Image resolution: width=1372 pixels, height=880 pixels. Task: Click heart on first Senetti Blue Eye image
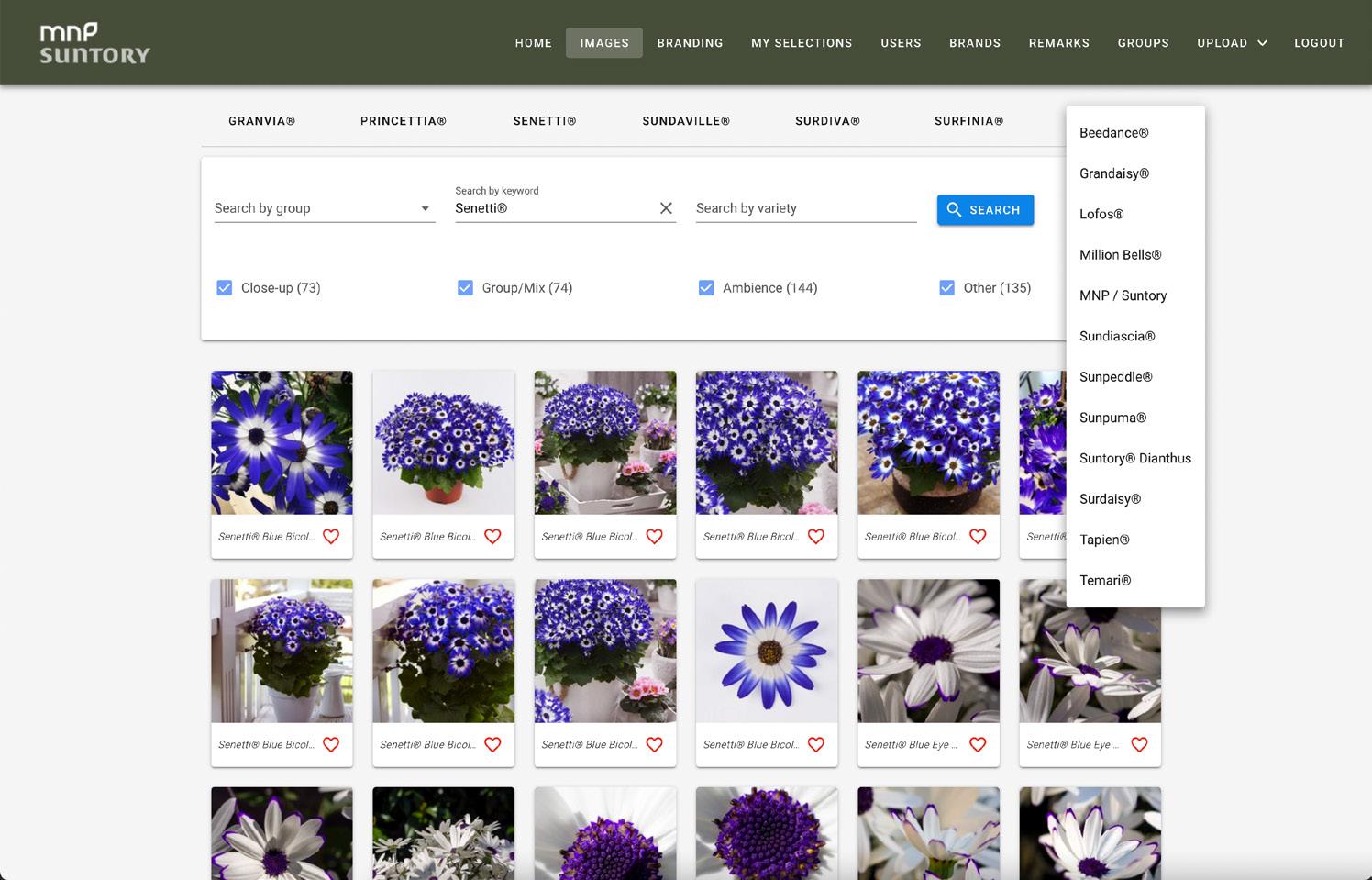tap(978, 744)
